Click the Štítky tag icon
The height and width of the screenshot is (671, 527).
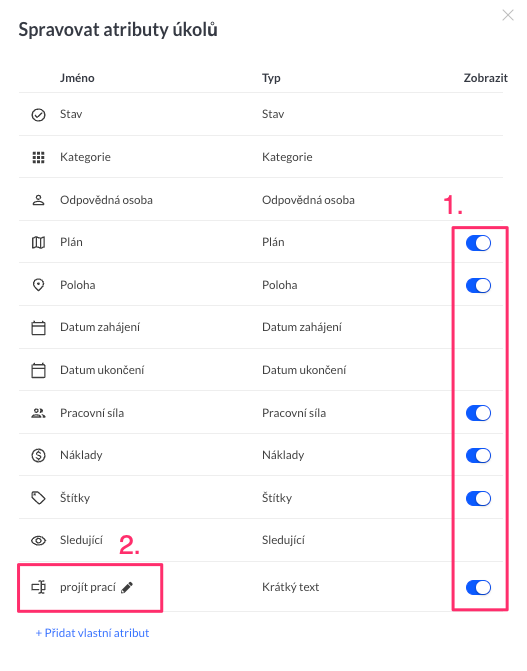pos(39,498)
